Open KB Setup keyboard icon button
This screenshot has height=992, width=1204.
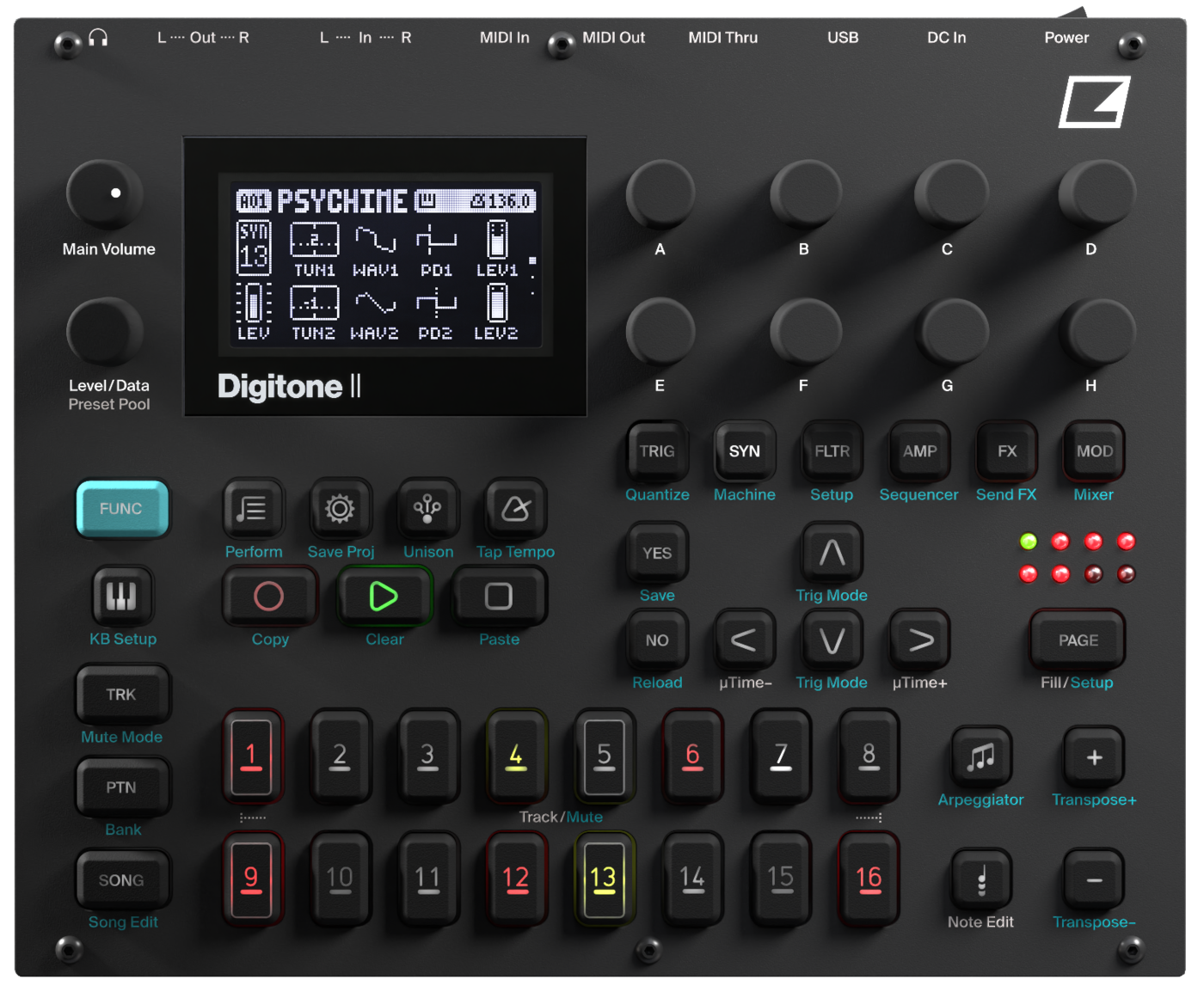pos(121,595)
